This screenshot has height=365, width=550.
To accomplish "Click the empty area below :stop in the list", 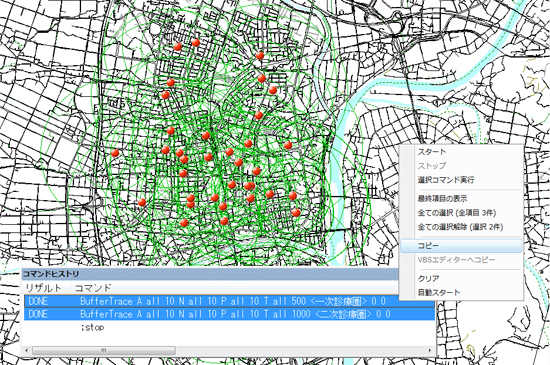I will tap(229, 339).
